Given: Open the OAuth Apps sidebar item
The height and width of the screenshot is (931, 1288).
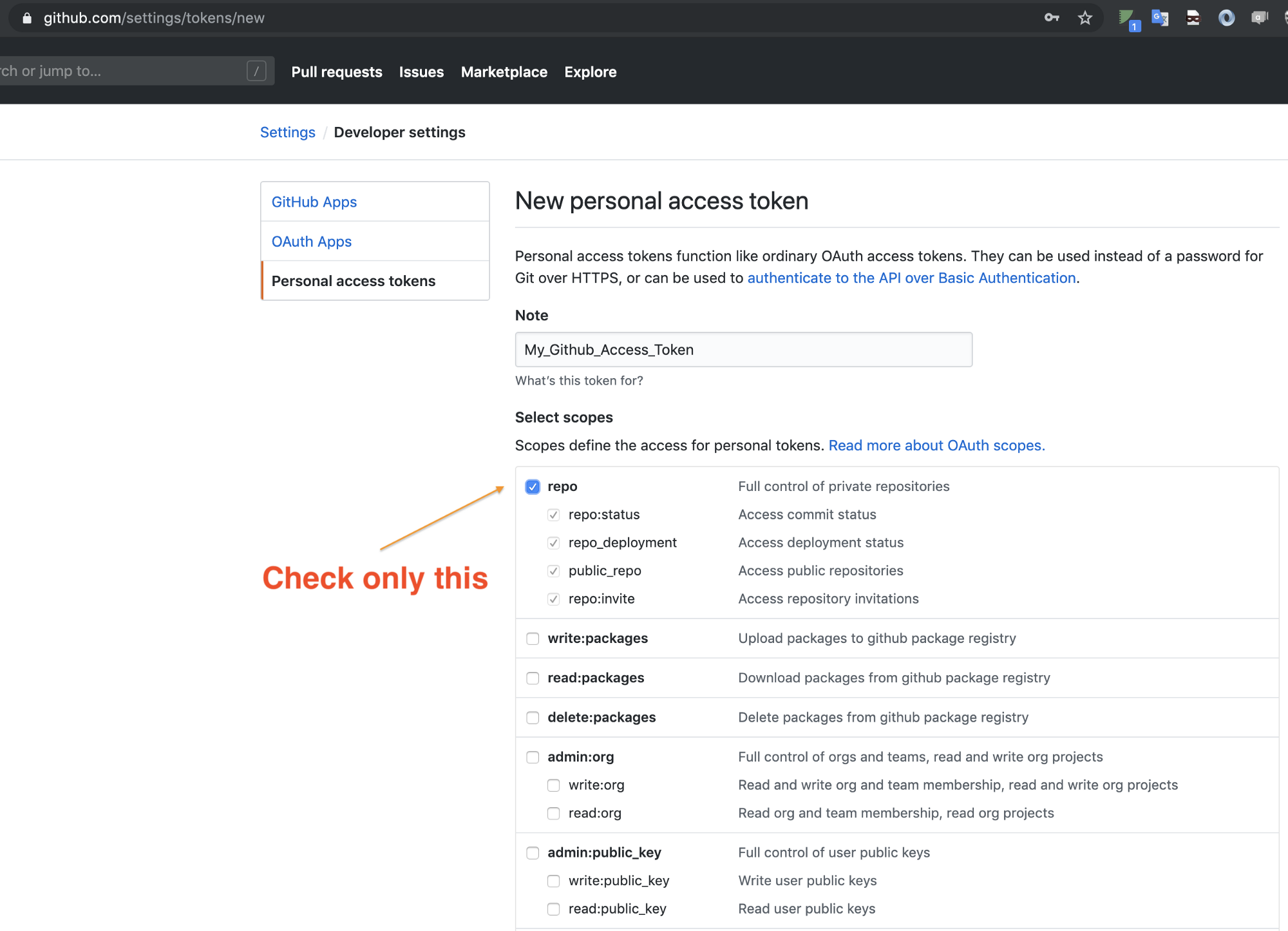Looking at the screenshot, I should coord(312,242).
